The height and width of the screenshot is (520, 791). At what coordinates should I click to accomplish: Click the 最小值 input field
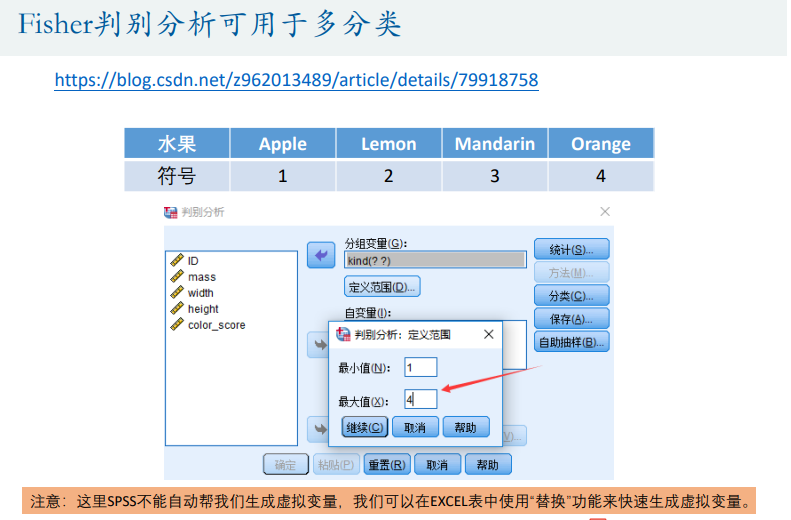(421, 367)
